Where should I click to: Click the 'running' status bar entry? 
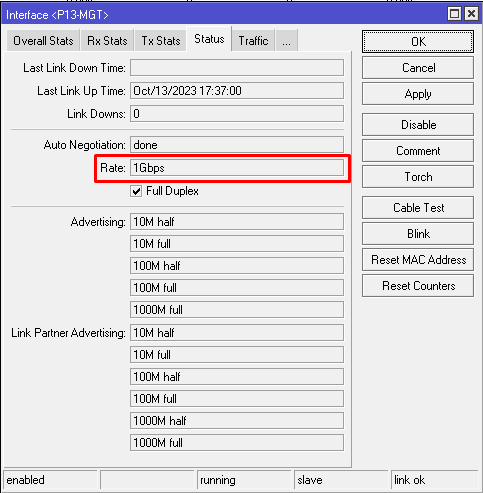[x=244, y=480]
